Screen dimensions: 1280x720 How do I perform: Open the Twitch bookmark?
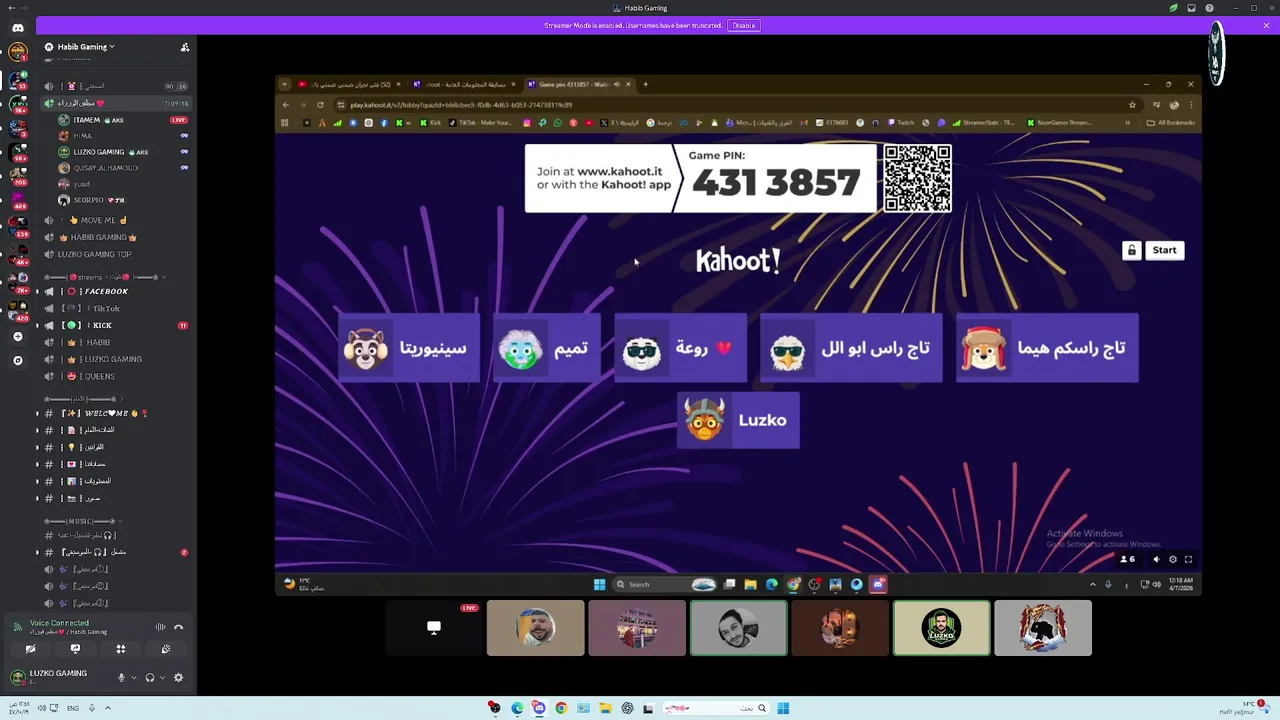900,123
